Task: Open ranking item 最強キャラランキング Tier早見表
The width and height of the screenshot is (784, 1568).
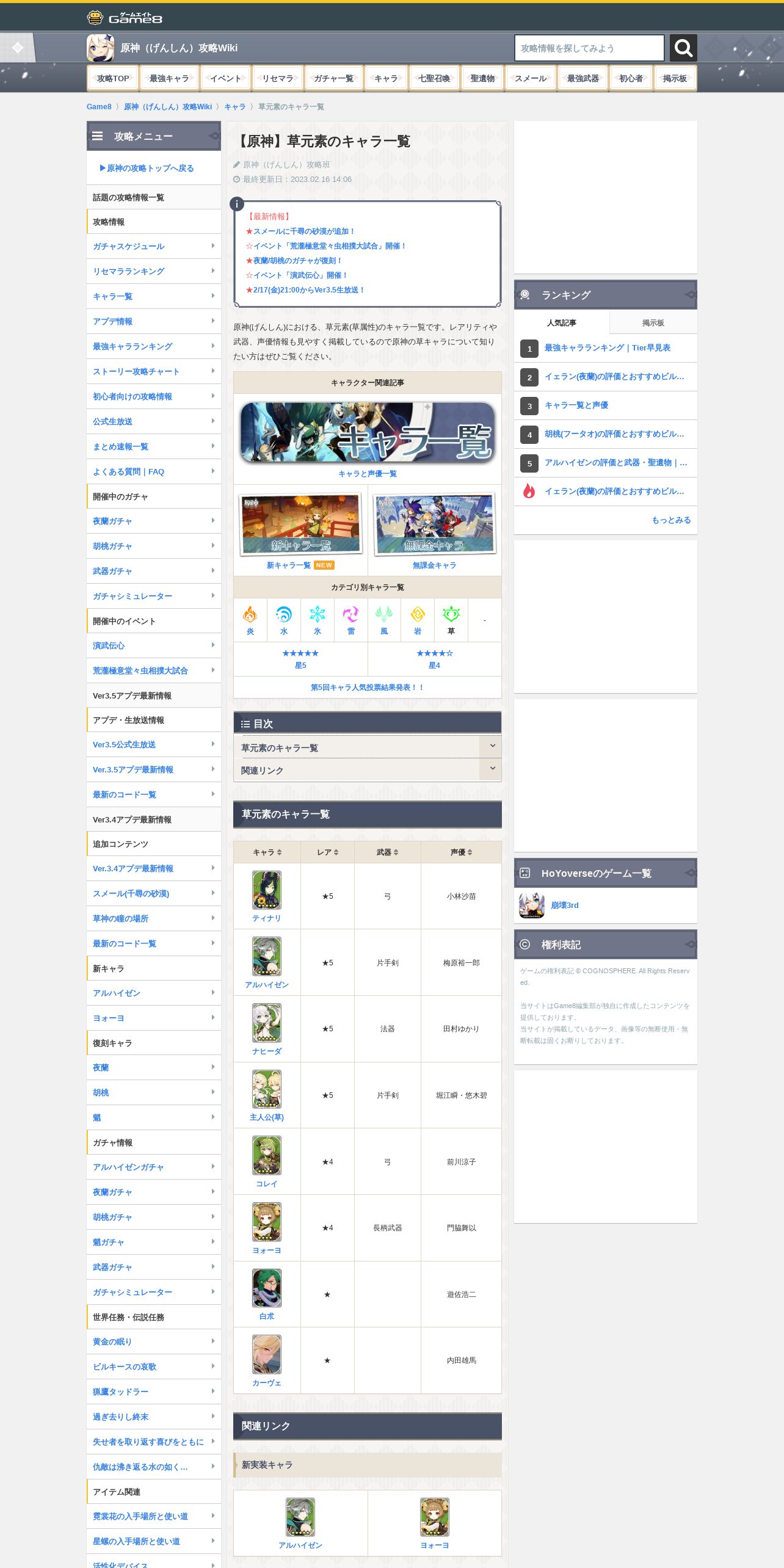Action: (x=607, y=347)
